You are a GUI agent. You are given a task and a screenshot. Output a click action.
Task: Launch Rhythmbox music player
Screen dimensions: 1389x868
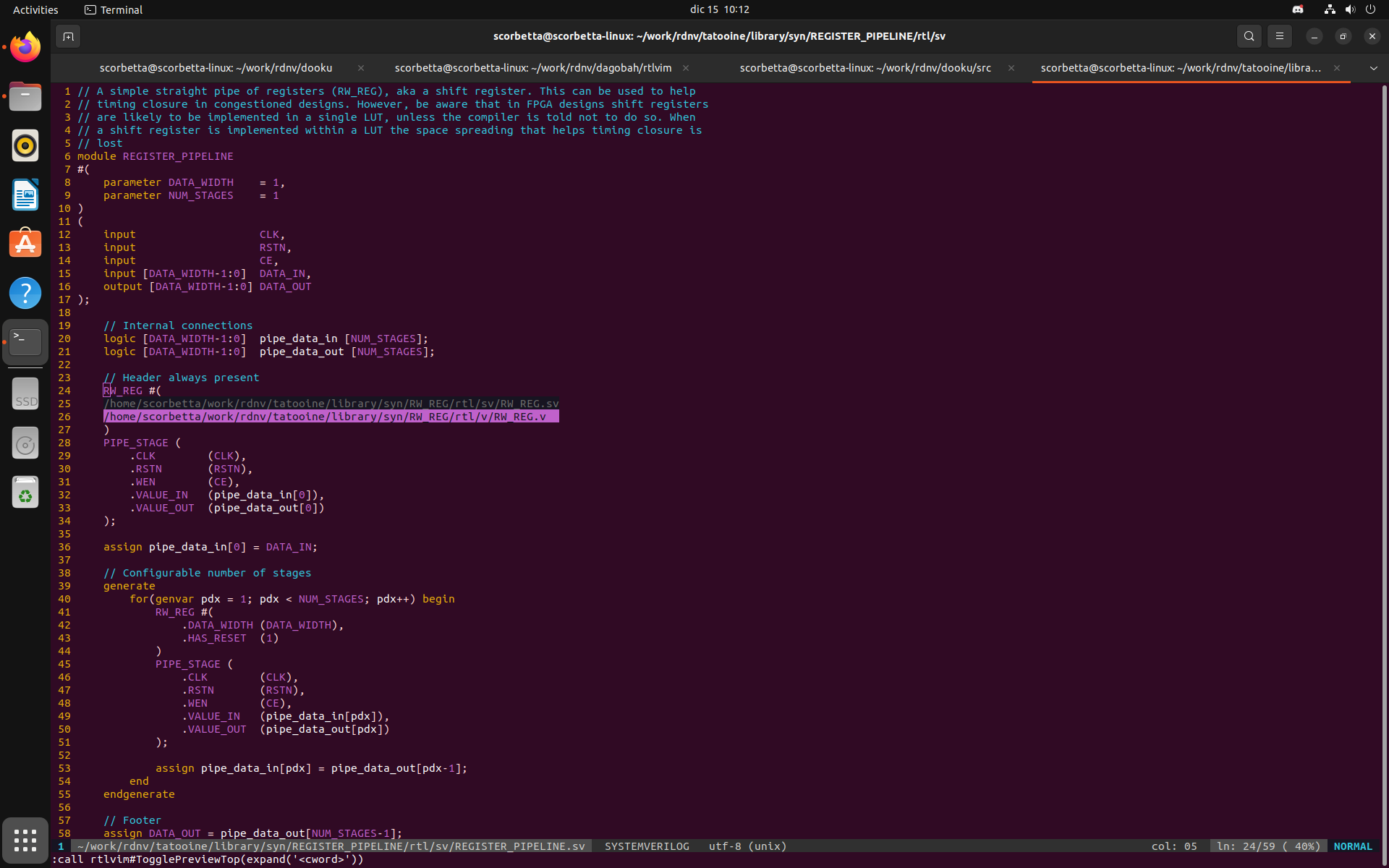point(25,145)
